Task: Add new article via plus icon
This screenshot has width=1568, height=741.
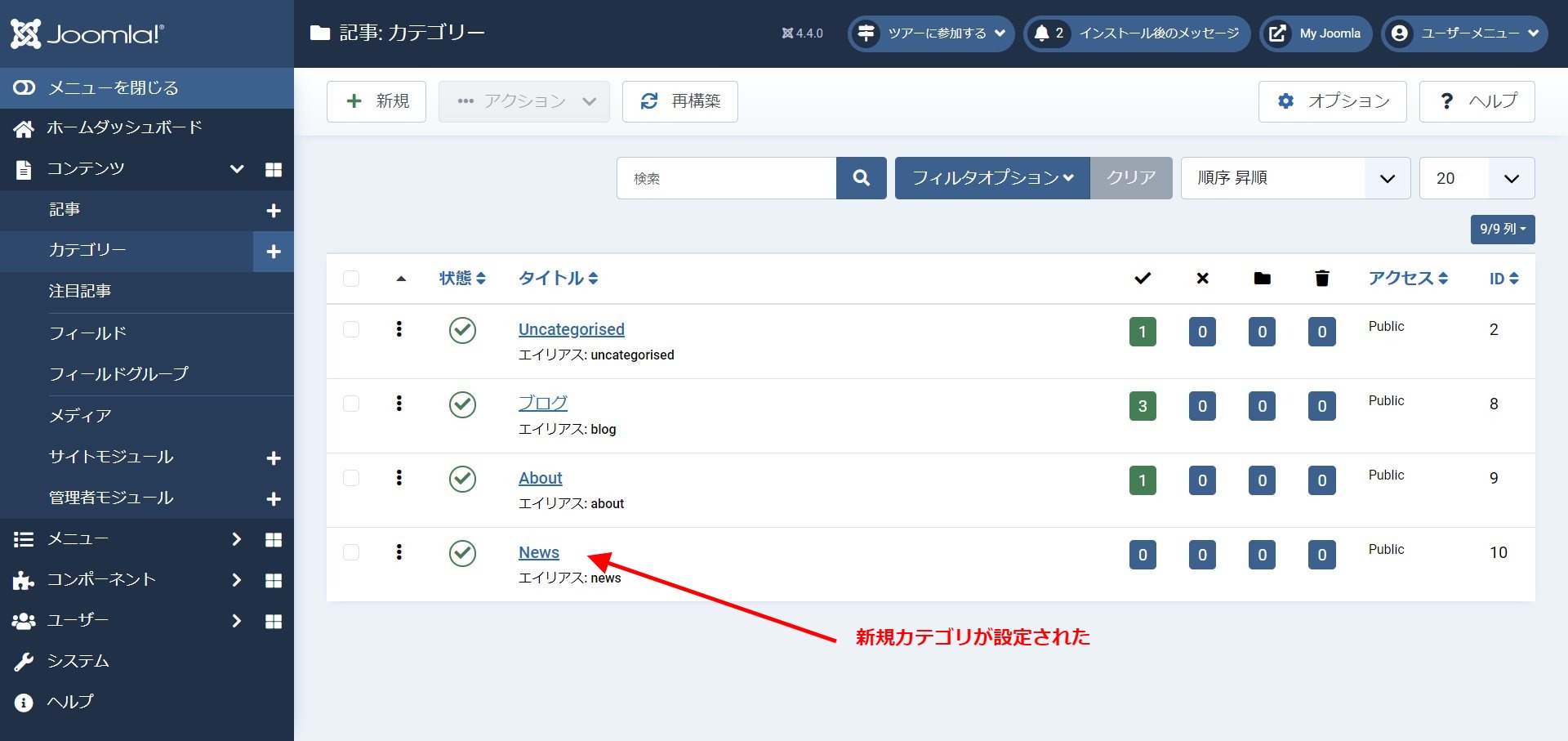Action: pyautogui.click(x=274, y=211)
